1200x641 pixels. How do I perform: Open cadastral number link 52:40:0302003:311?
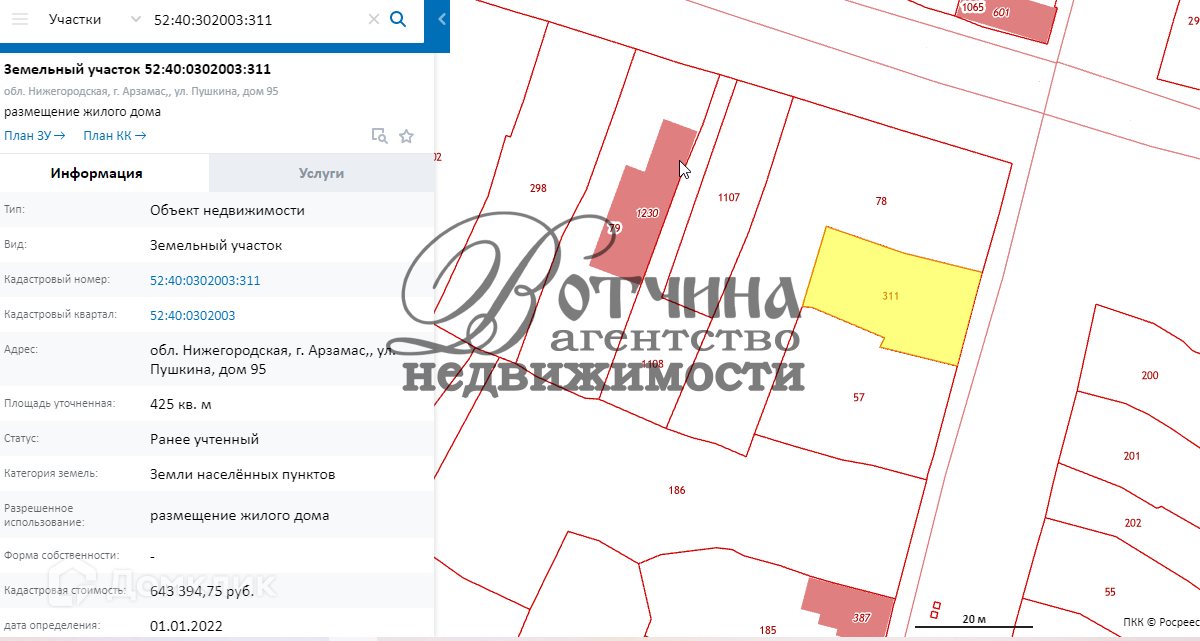[205, 281]
